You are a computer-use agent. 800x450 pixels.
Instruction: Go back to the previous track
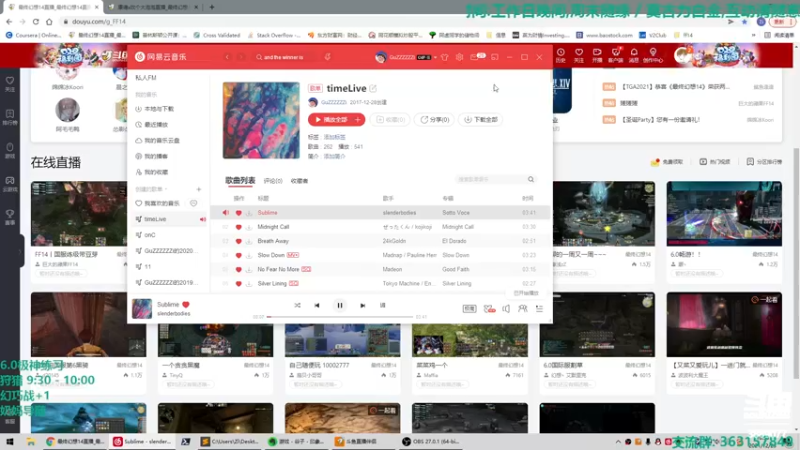coord(317,306)
